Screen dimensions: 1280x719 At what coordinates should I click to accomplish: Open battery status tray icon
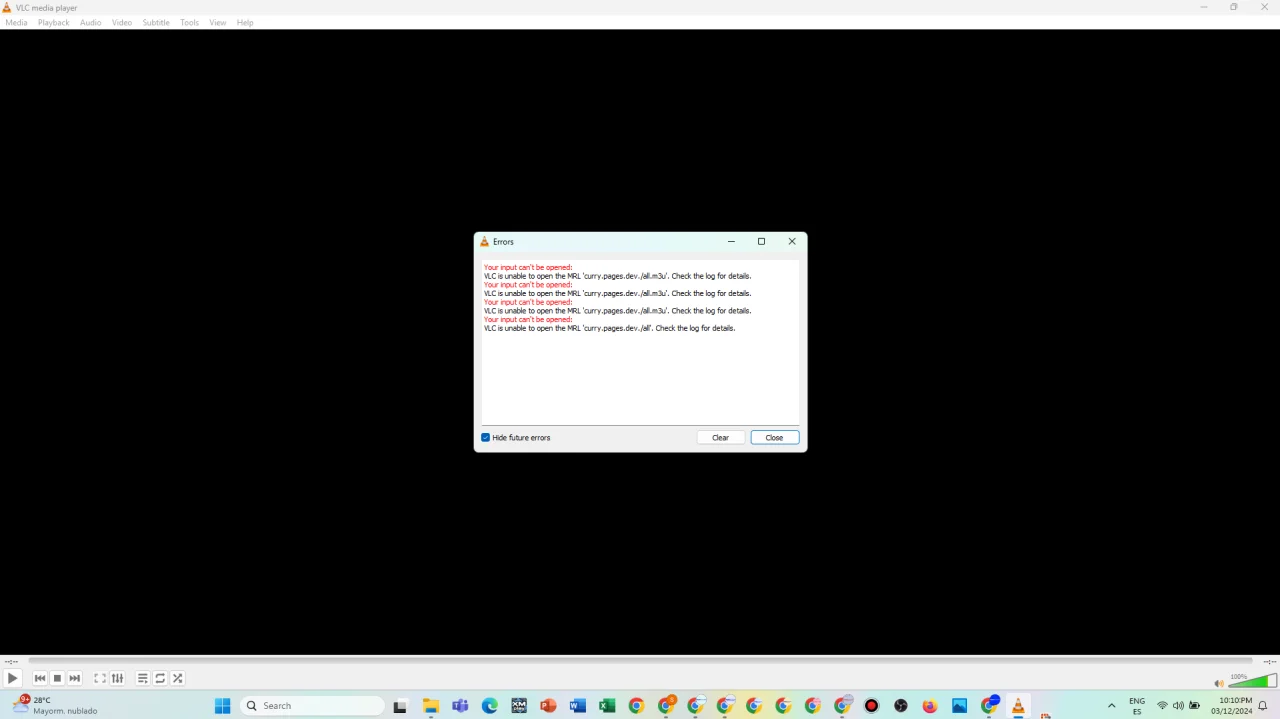coord(1194,706)
